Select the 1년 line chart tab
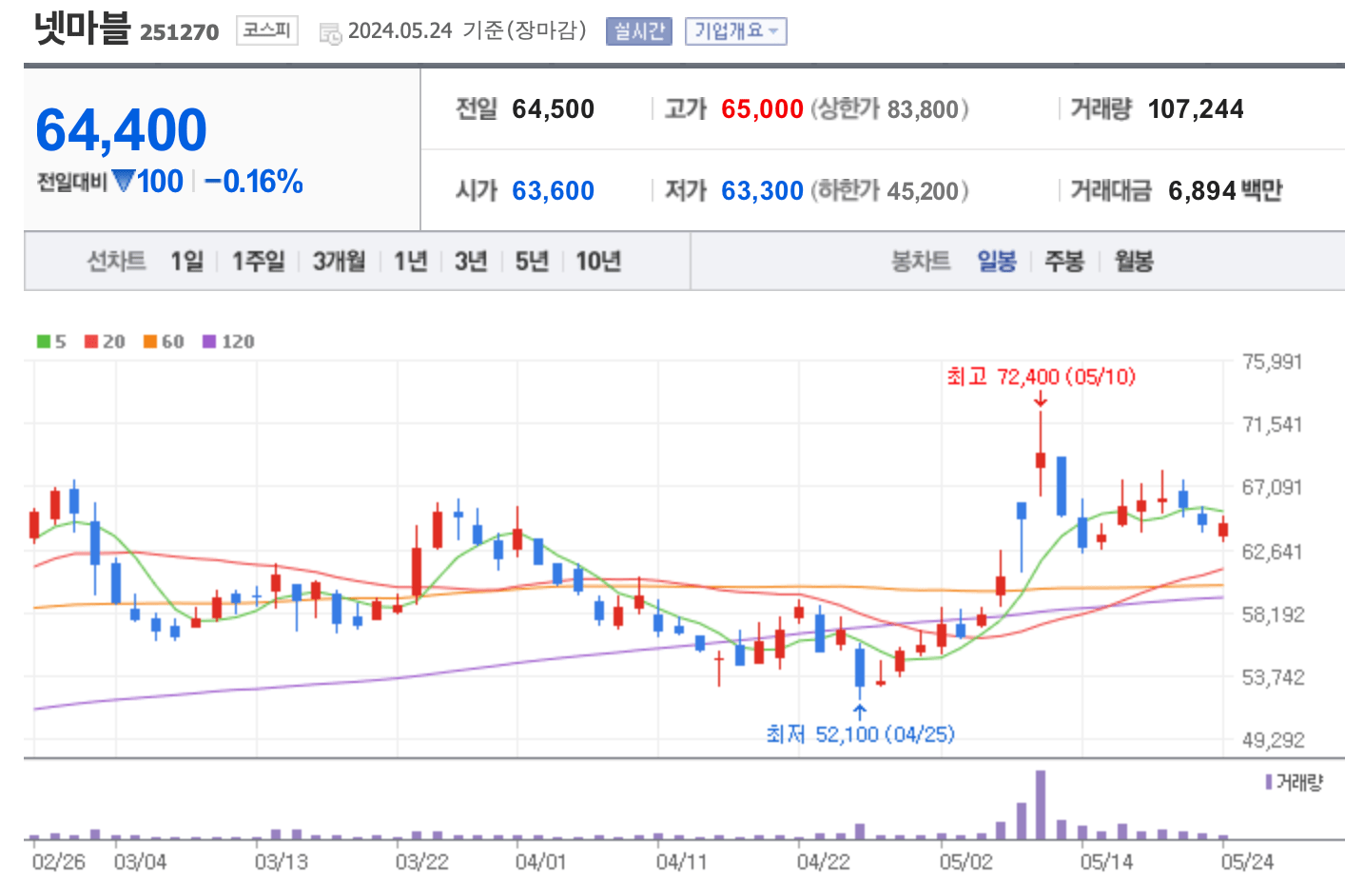Image resolution: width=1345 pixels, height=896 pixels. (410, 261)
